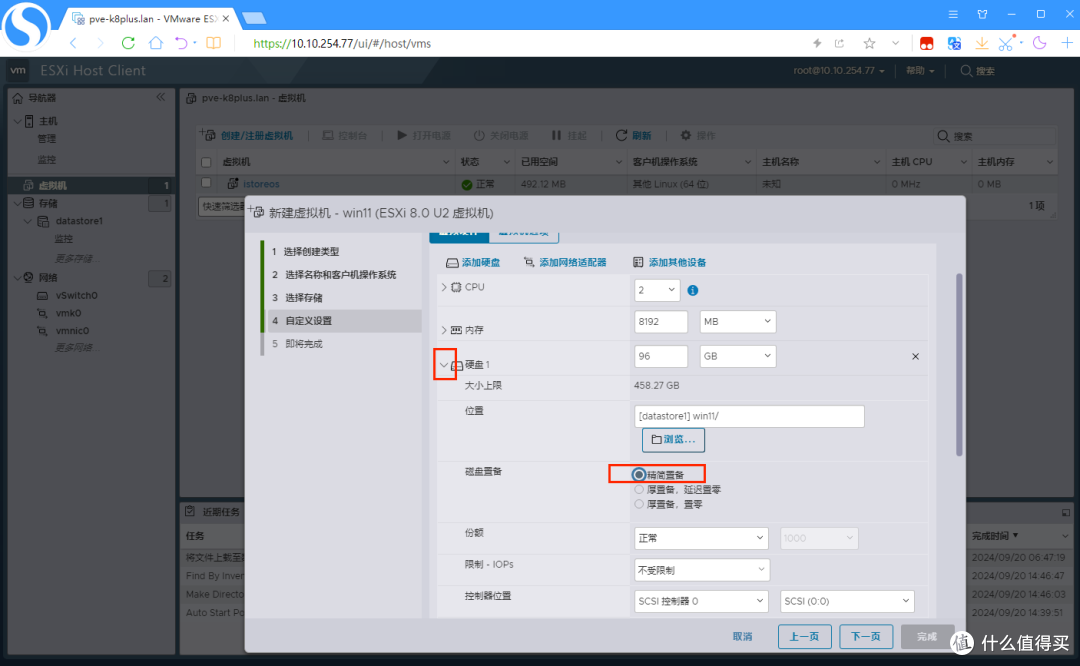Click the 浏览... browse button
The image size is (1080, 666).
[x=673, y=439]
